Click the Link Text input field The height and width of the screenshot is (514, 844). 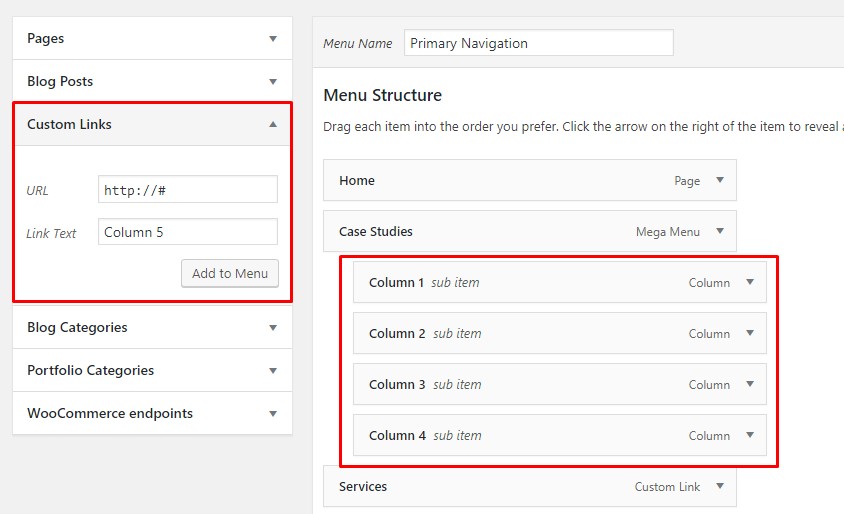click(188, 232)
